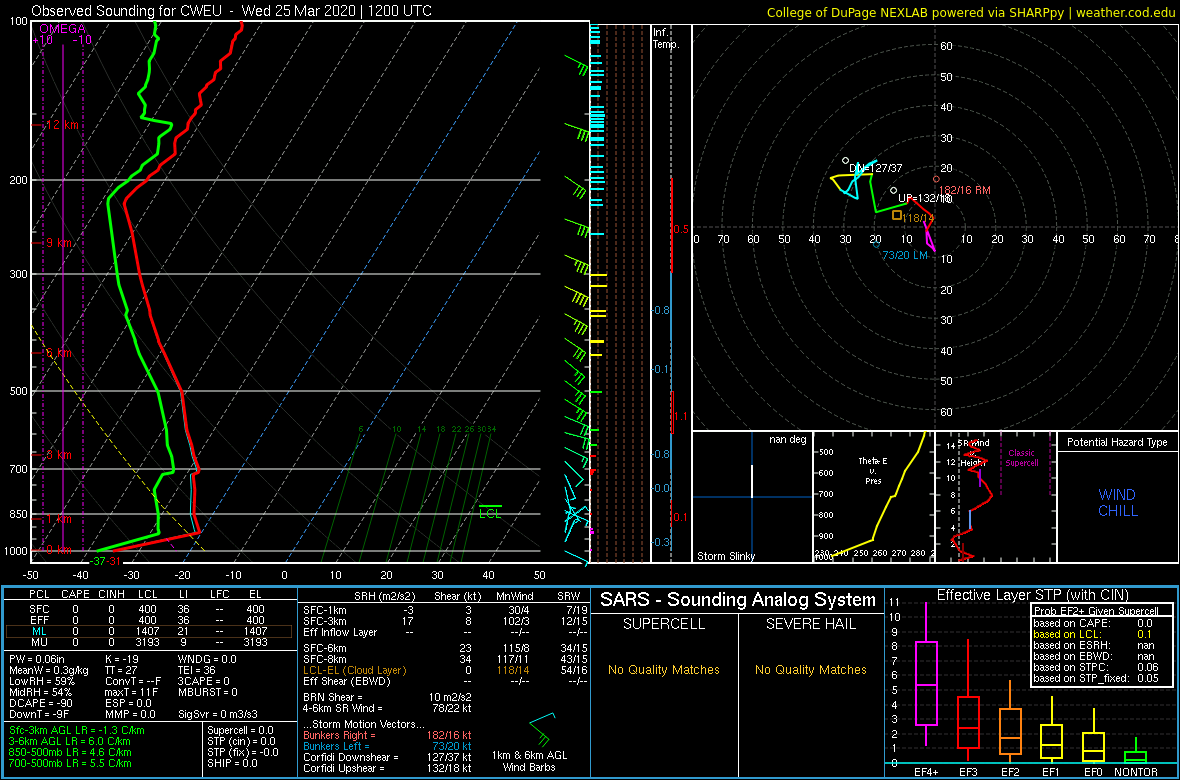The height and width of the screenshot is (780, 1180).
Task: Select the green 'LCL' marker on the Skew-T
Action: tap(490, 513)
